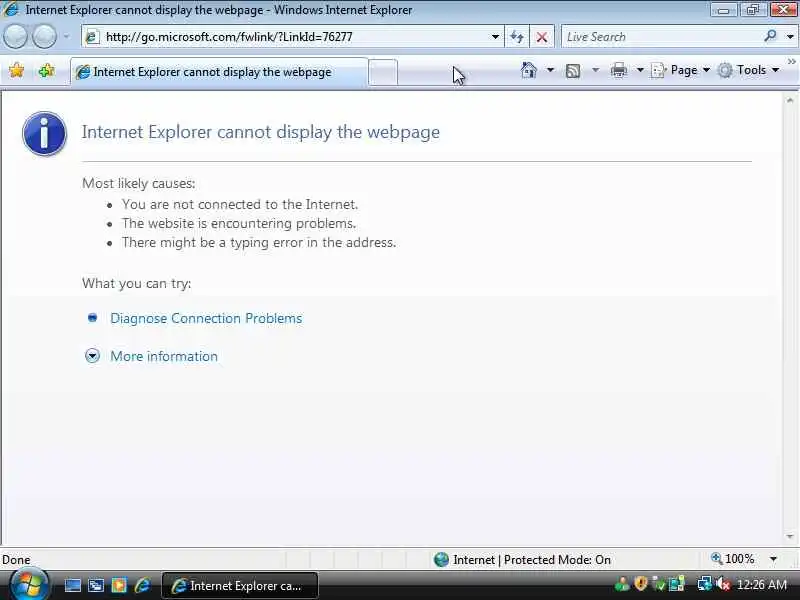Click the 'Done' status bar text
800x600 pixels.
pyautogui.click(x=16, y=560)
